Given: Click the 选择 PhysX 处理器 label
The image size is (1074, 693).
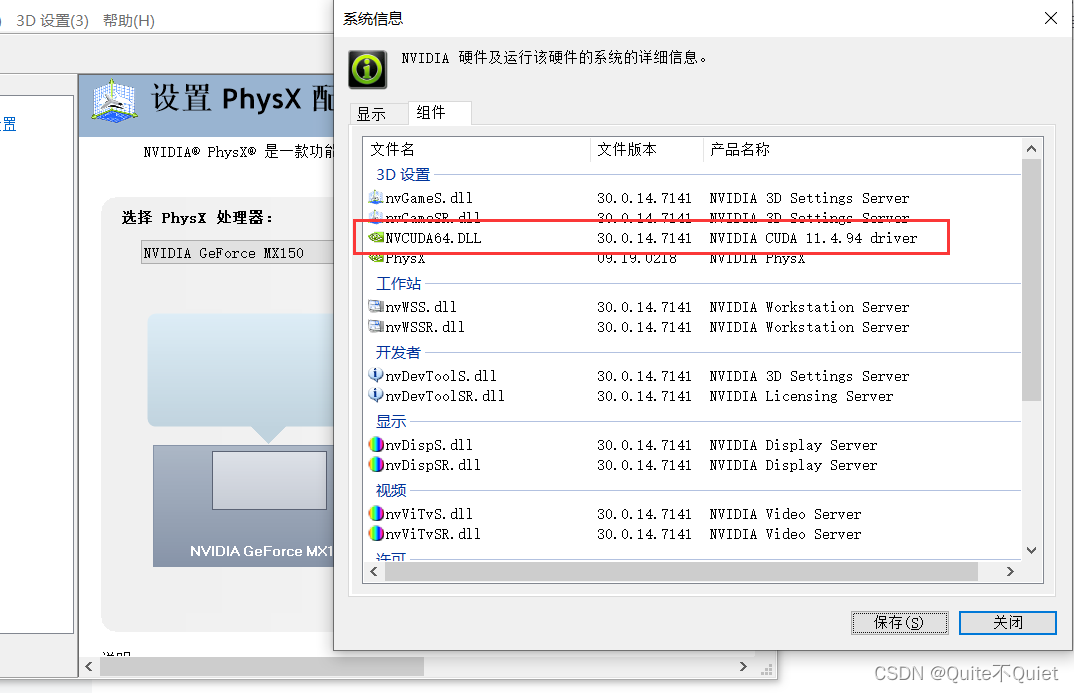Looking at the screenshot, I should click(x=197, y=218).
